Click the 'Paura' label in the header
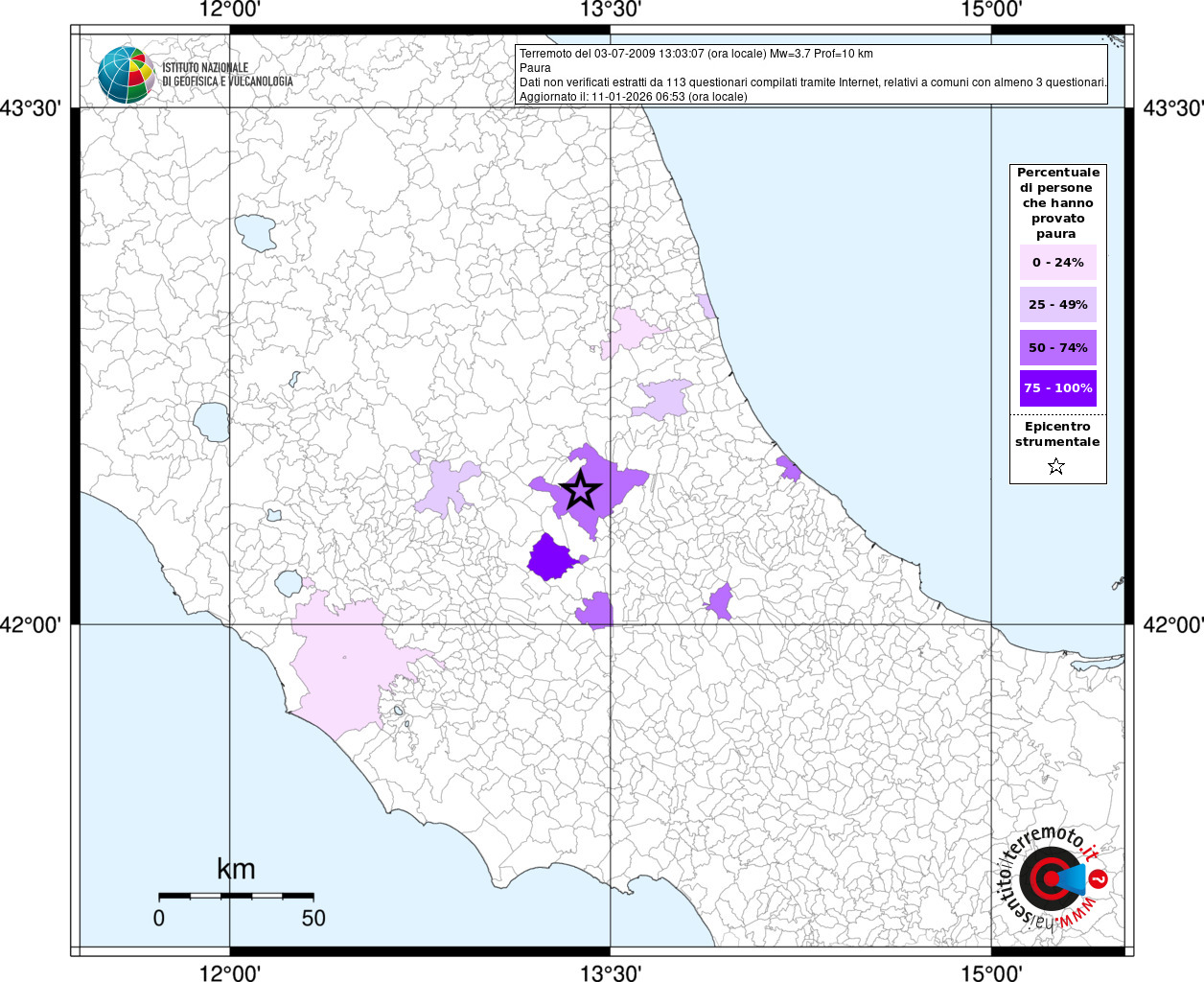This screenshot has height=982, width=1204. point(535,68)
